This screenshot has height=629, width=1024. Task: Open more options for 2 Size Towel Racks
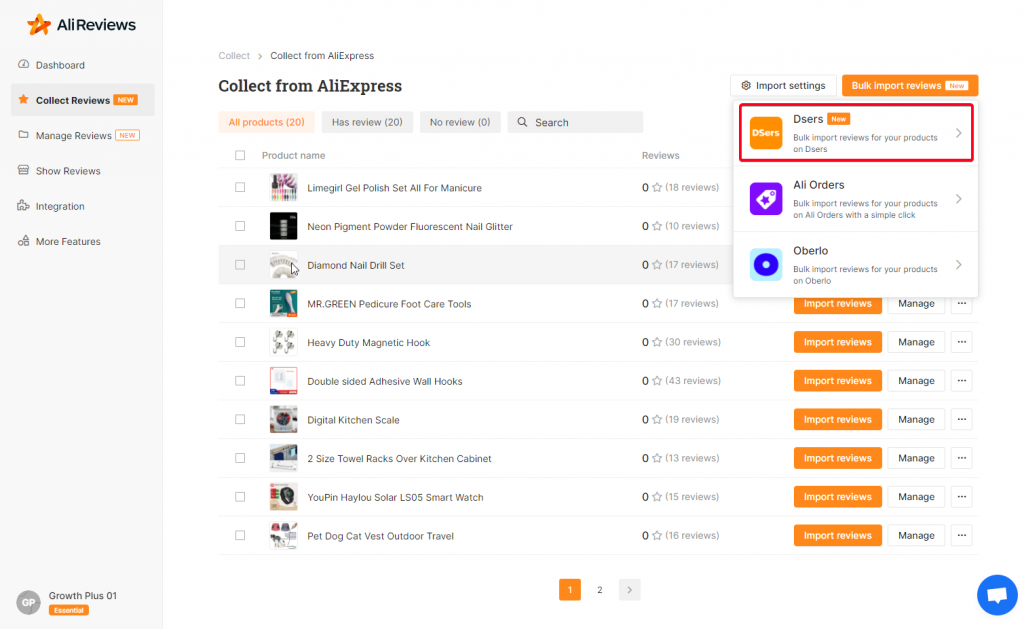(962, 458)
